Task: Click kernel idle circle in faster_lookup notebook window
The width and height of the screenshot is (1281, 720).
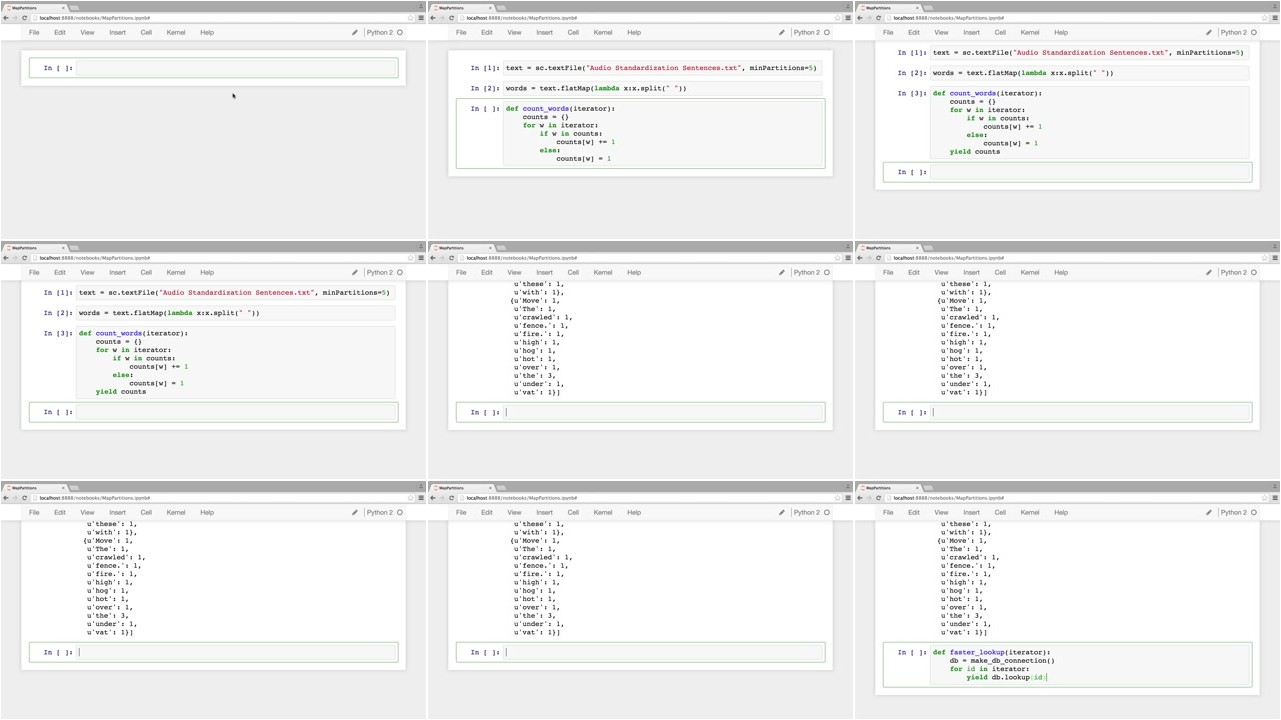Action: pyautogui.click(x=1254, y=512)
